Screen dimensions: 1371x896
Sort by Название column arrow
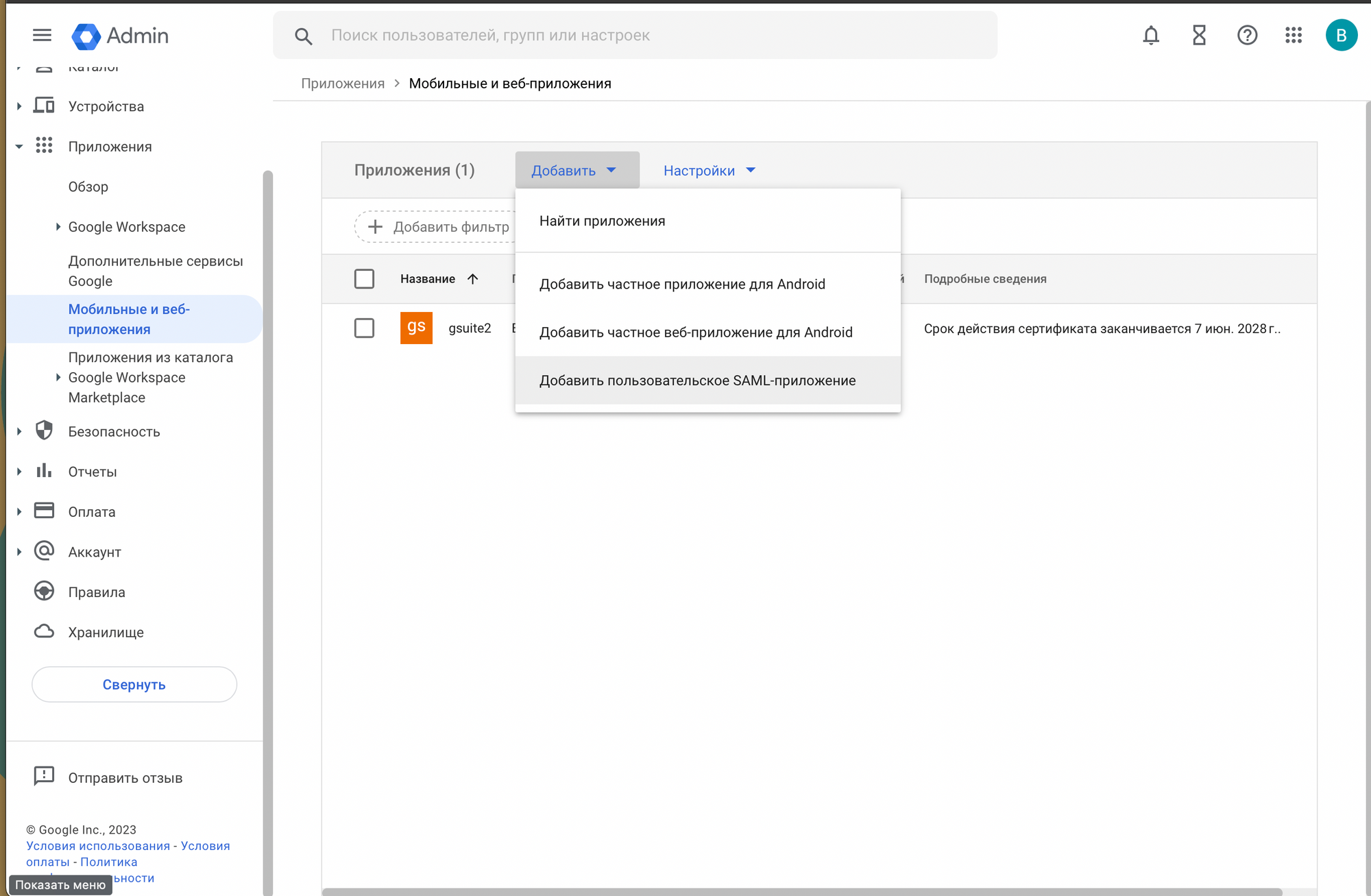coord(472,279)
